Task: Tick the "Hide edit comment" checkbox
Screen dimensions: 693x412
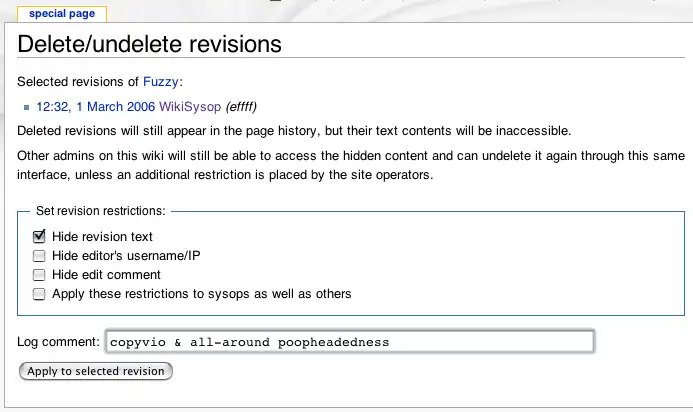Action: [x=40, y=275]
